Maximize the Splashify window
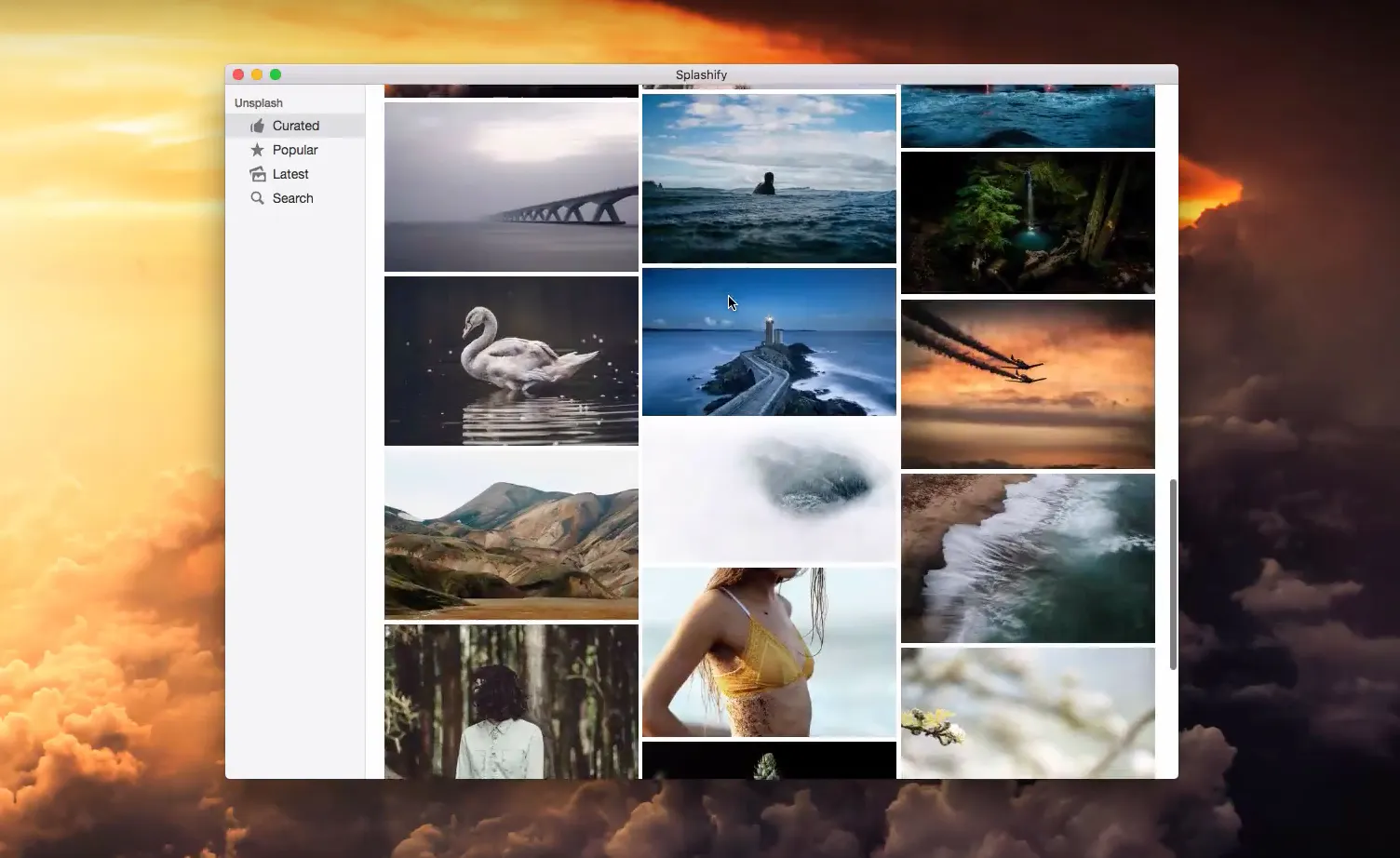The height and width of the screenshot is (858, 1400). click(x=276, y=74)
